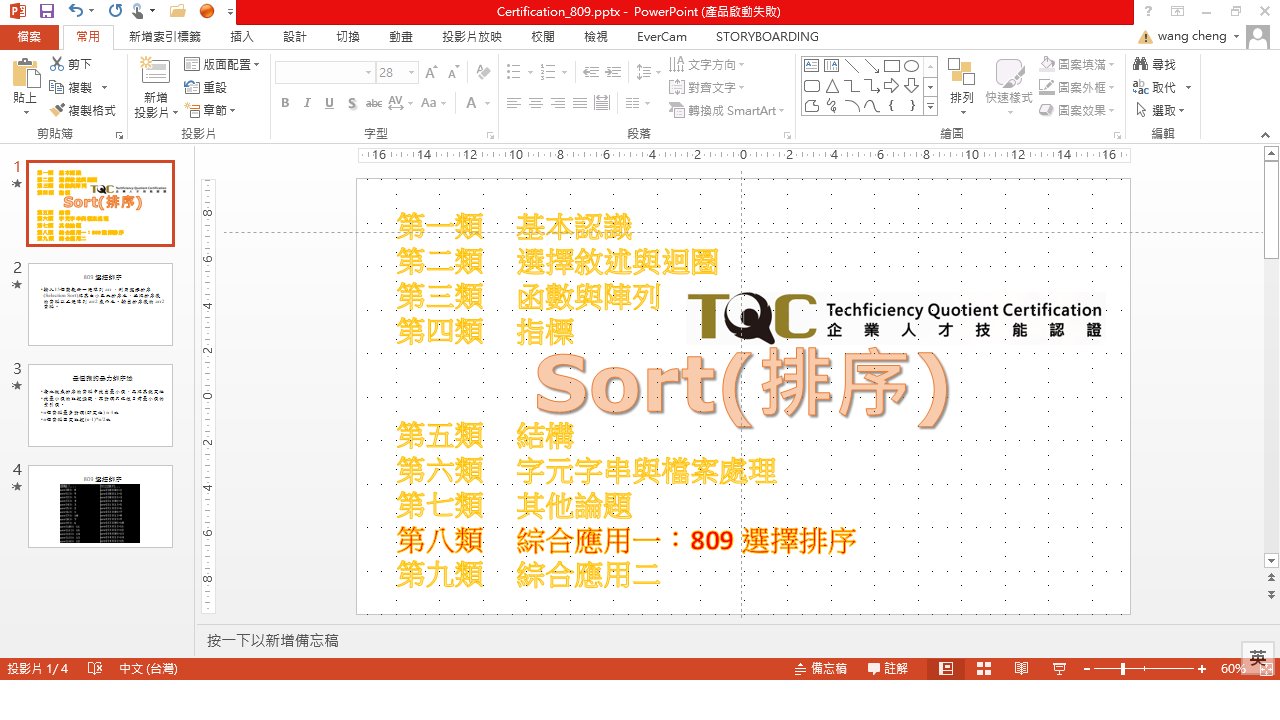Click Notes (備忘稿) button in status bar
This screenshot has height=720, width=1280.
(821, 669)
